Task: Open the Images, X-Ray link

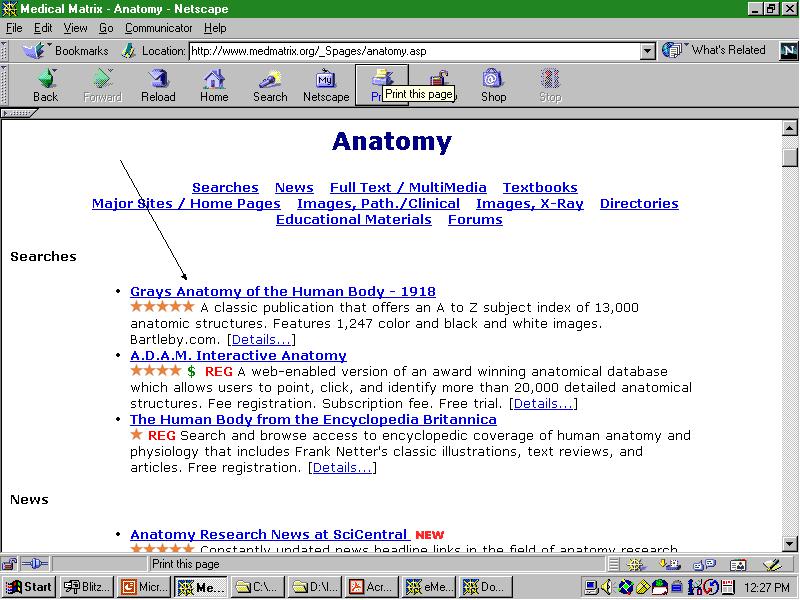Action: click(530, 204)
